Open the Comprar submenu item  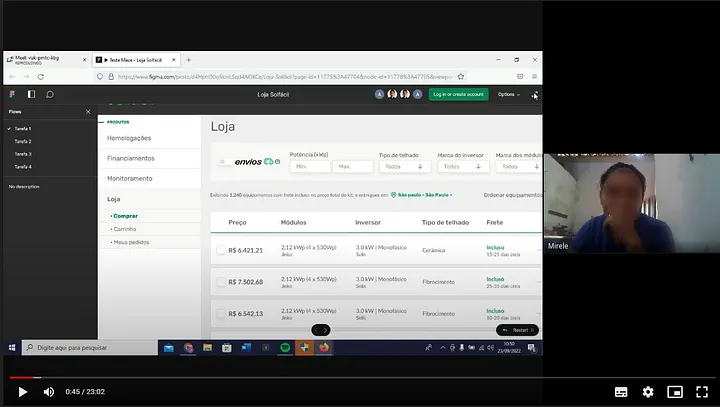[x=125, y=216]
